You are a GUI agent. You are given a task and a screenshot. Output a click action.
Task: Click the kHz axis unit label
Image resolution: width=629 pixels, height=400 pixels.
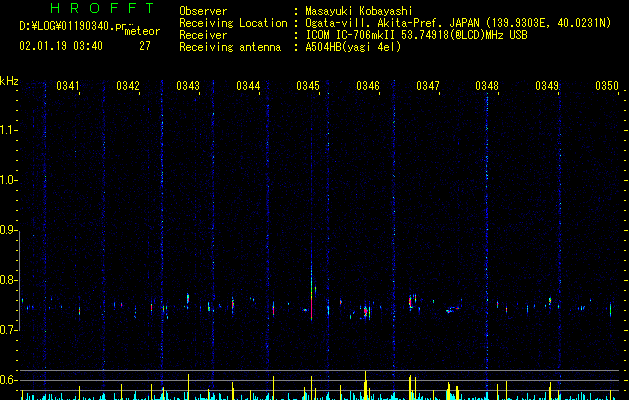click(9, 81)
